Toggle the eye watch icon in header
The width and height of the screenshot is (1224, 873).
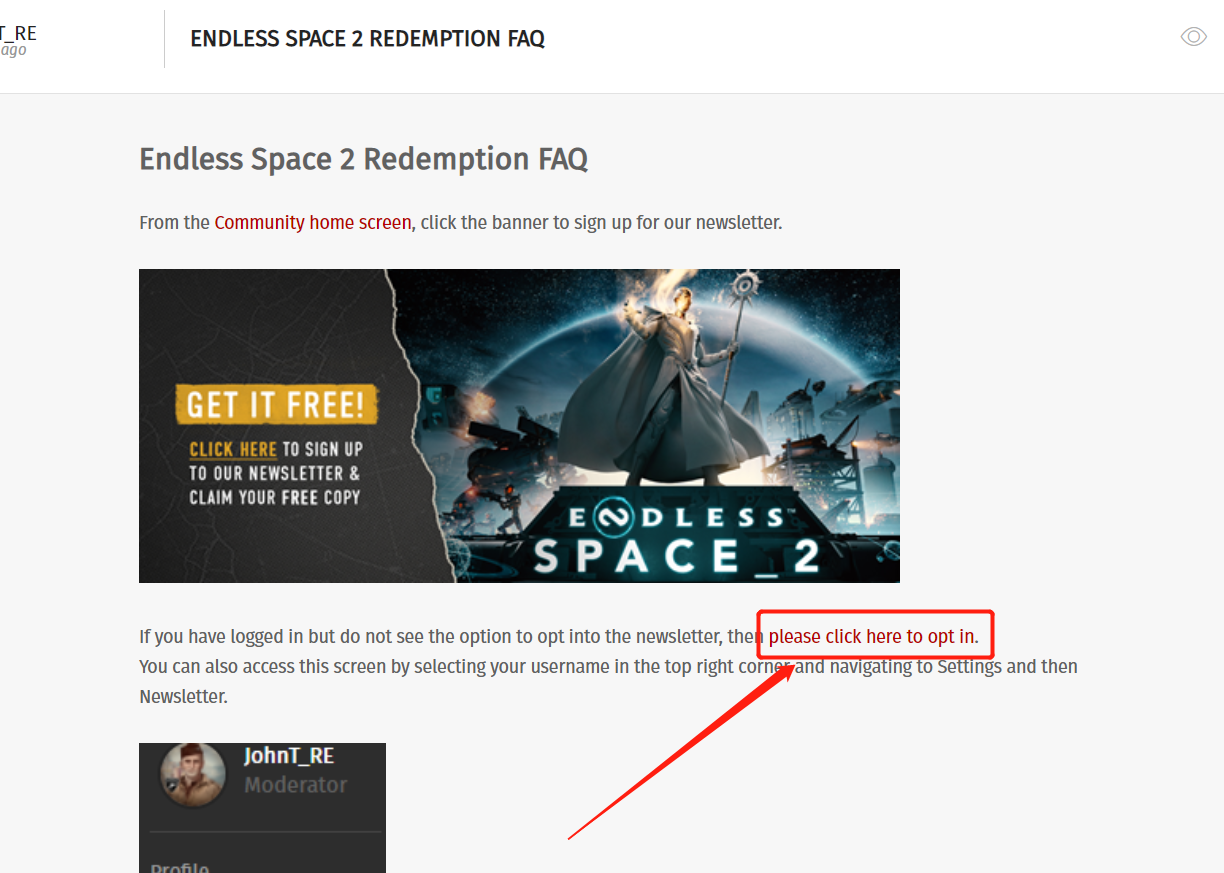tap(1193, 37)
